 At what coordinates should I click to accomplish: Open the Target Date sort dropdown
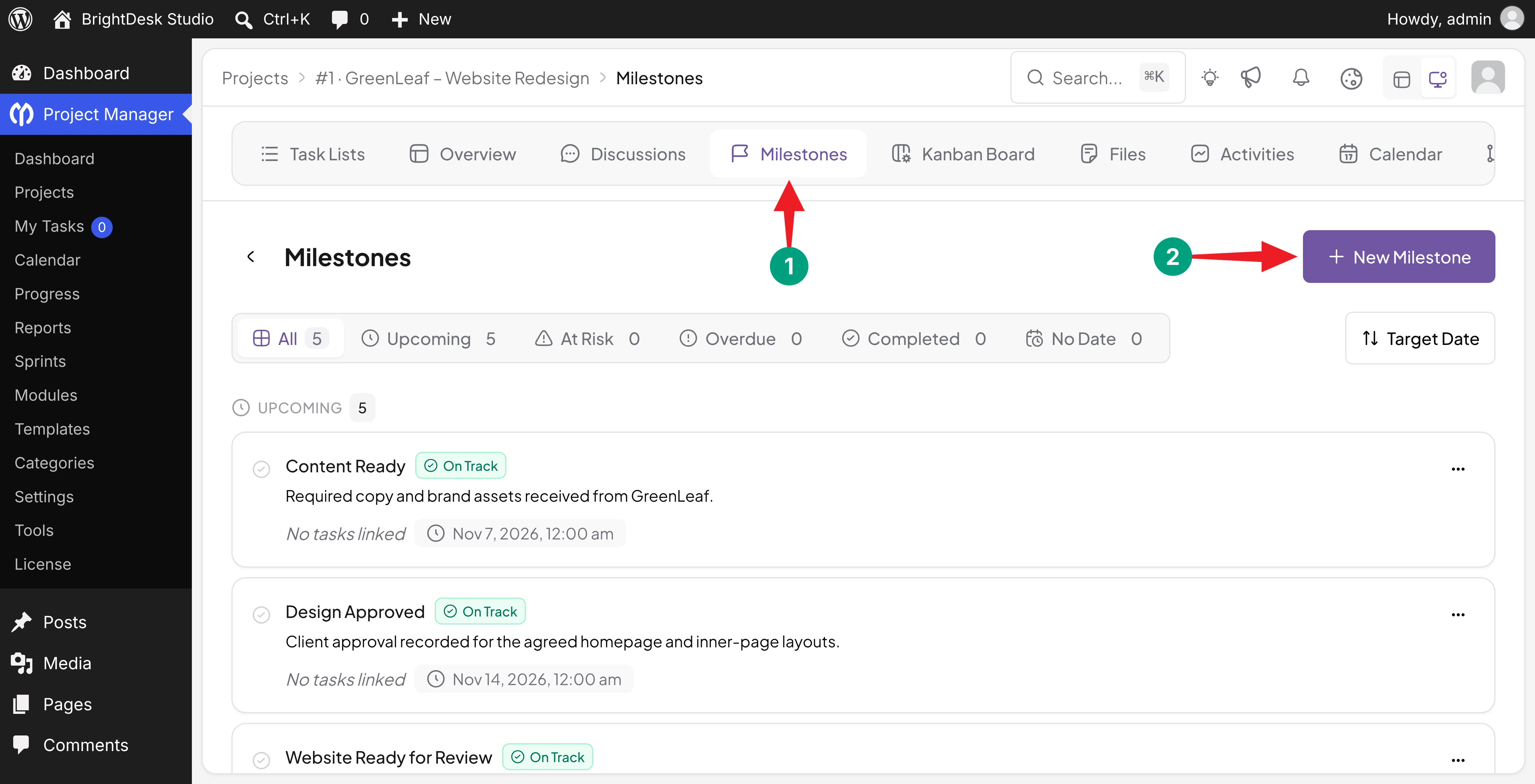(1420, 338)
